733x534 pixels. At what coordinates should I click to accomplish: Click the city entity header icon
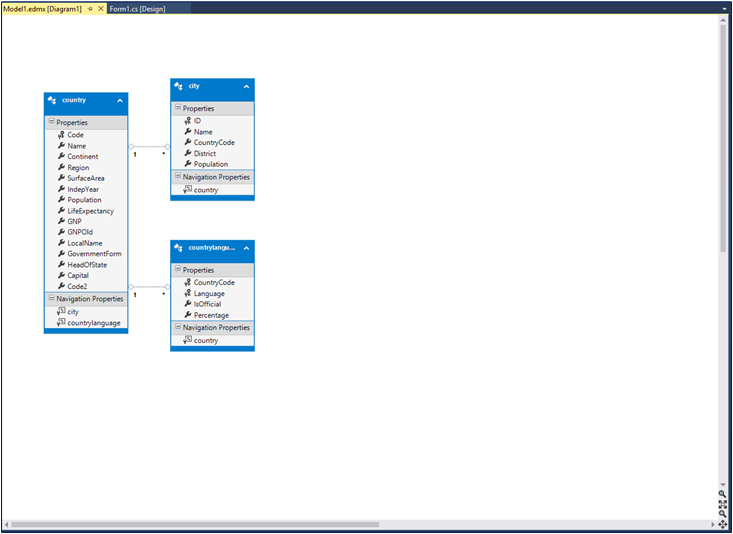[179, 86]
